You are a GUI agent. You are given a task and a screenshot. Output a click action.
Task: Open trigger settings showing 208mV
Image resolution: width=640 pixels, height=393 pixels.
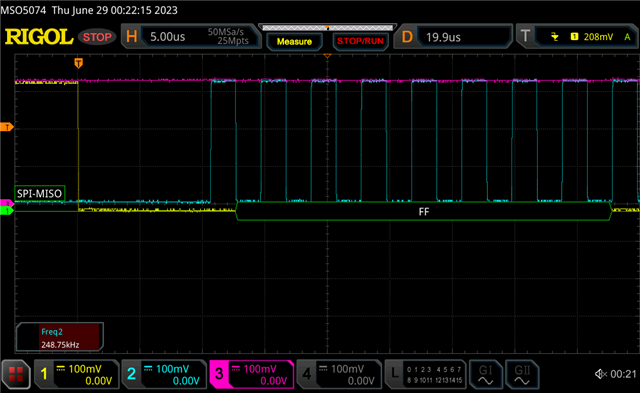[x=577, y=36]
